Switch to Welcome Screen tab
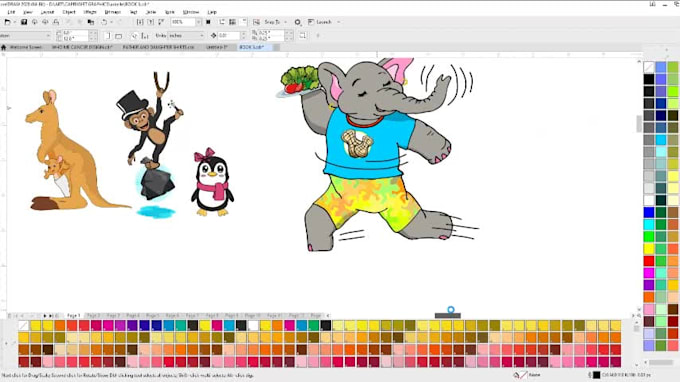 tap(26, 47)
